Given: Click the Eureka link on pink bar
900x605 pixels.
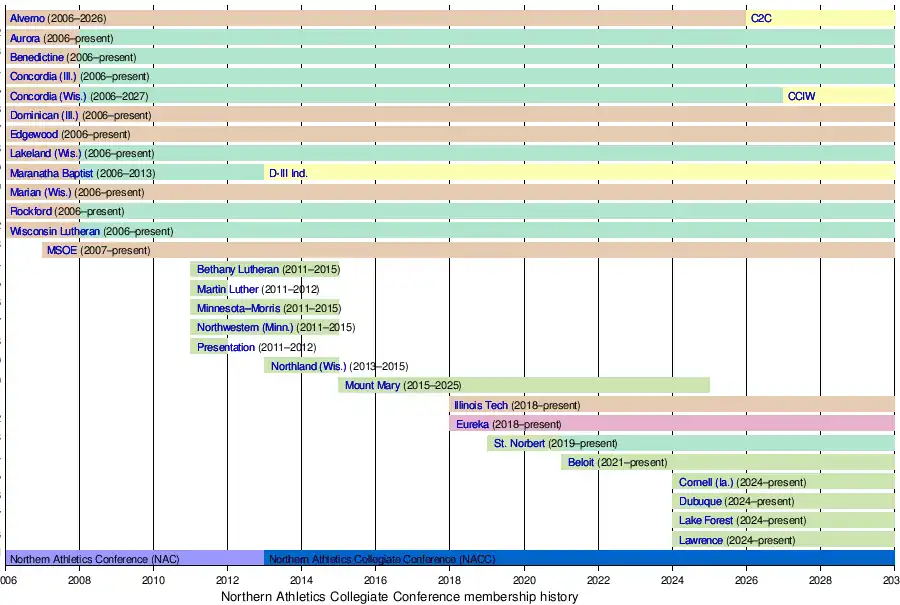Looking at the screenshot, I should pyautogui.click(x=472, y=424).
